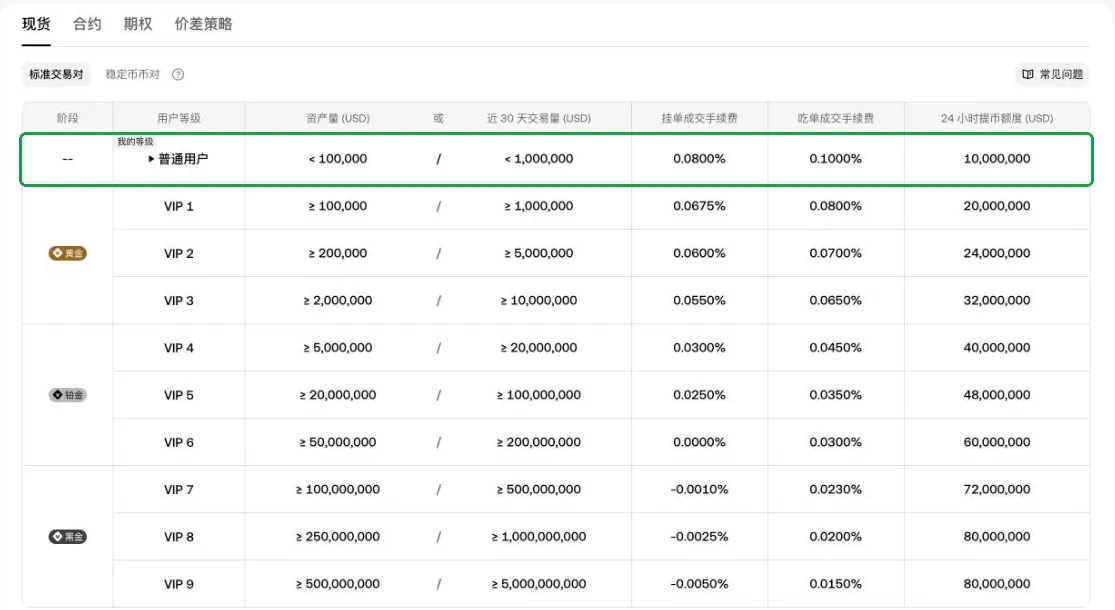This screenshot has height=610, width=1115.
Task: Click asset value ≥ 50,000,000
Action: click(338, 442)
